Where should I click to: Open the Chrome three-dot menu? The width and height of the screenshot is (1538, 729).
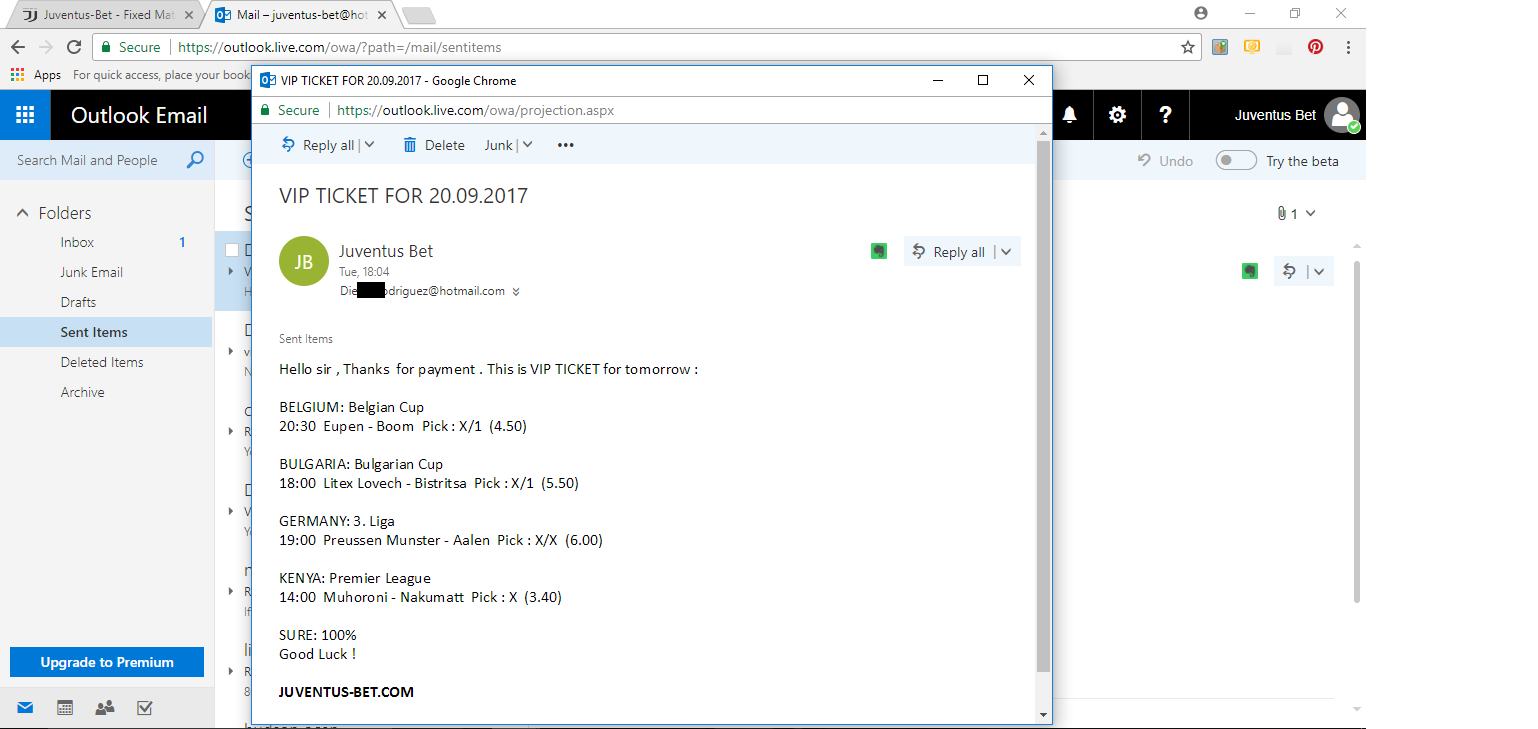coord(1349,47)
